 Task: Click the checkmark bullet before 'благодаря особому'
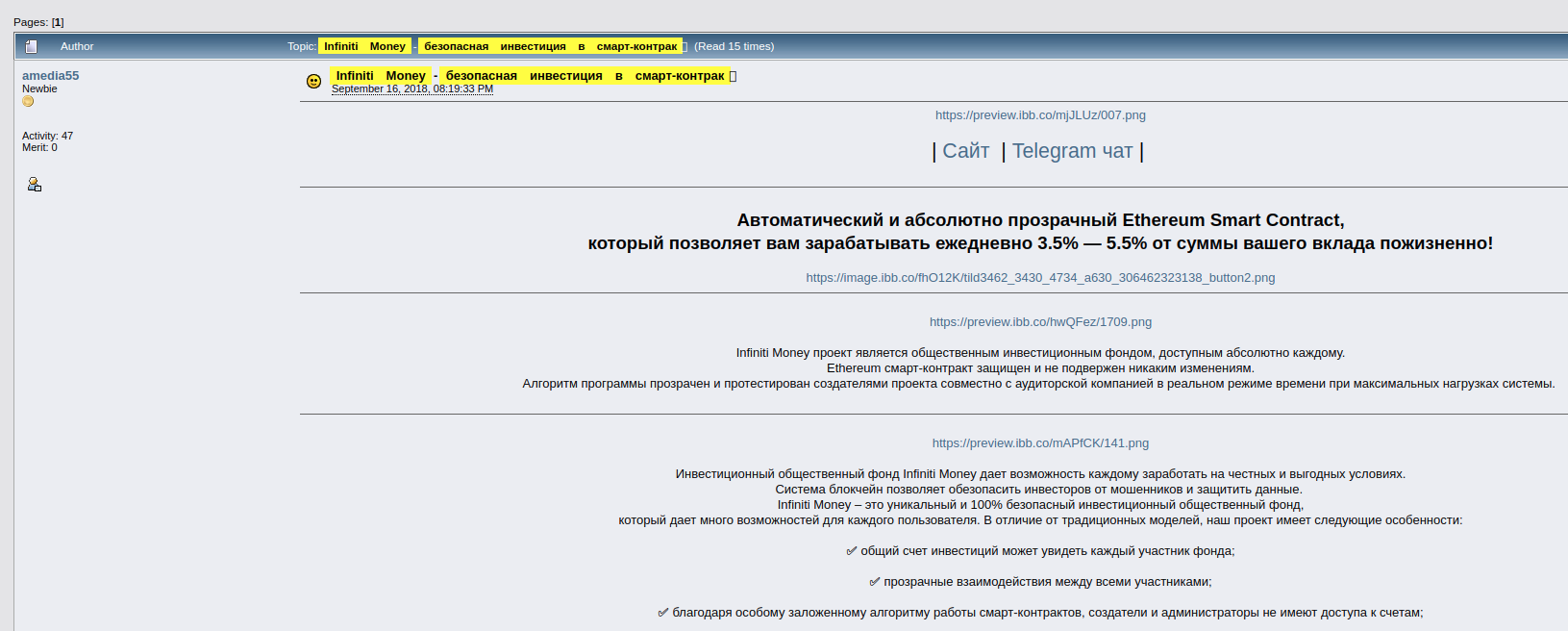coord(663,613)
